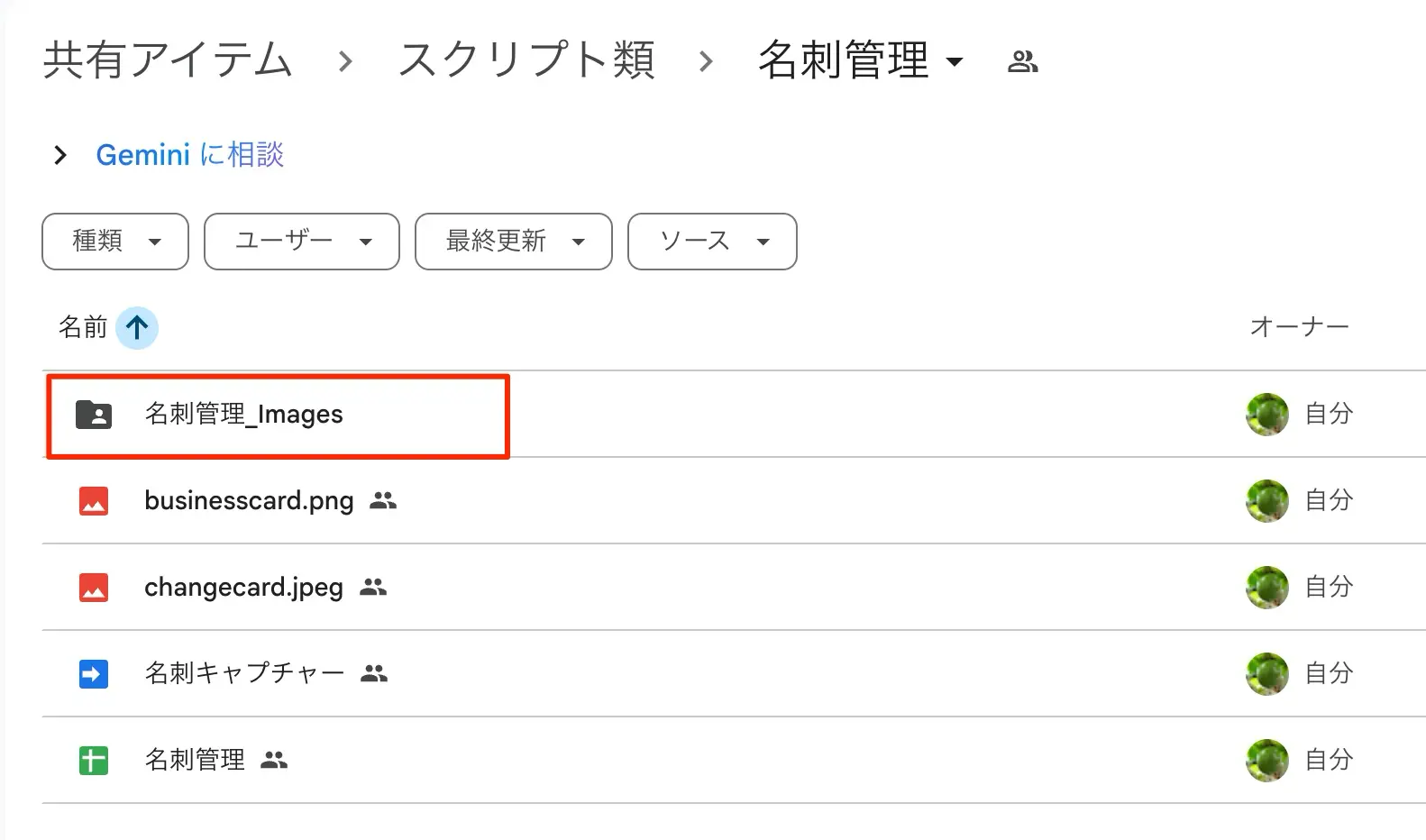This screenshot has width=1426, height=840.
Task: Open the ユーザー filter dropdown
Action: coord(302,242)
